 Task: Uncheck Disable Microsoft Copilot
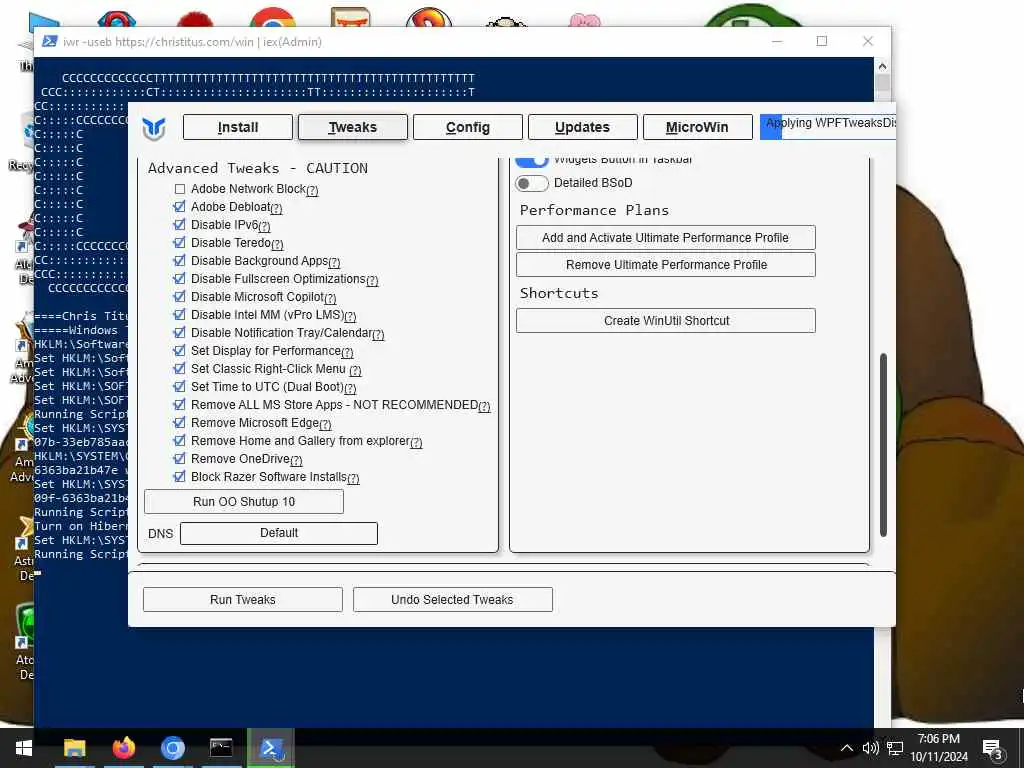tap(180, 297)
